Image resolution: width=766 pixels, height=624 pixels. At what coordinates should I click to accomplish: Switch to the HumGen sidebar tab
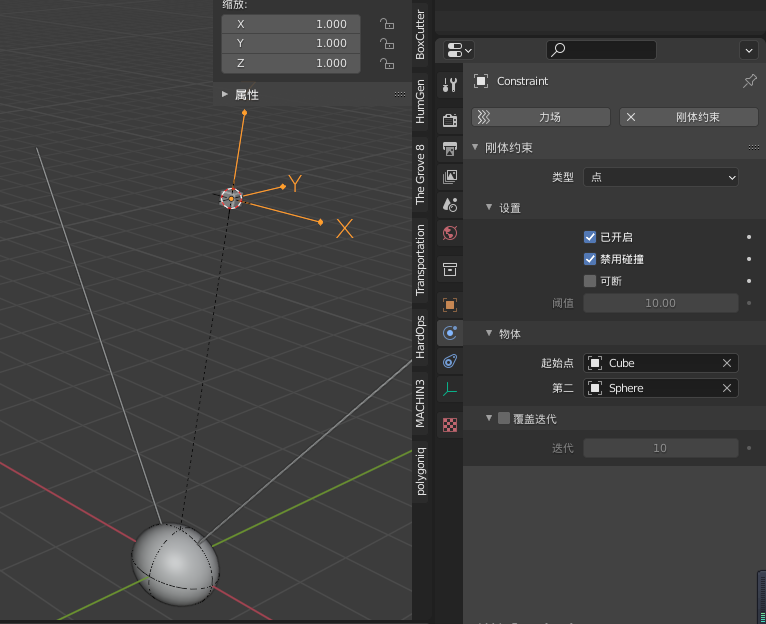coord(420,102)
